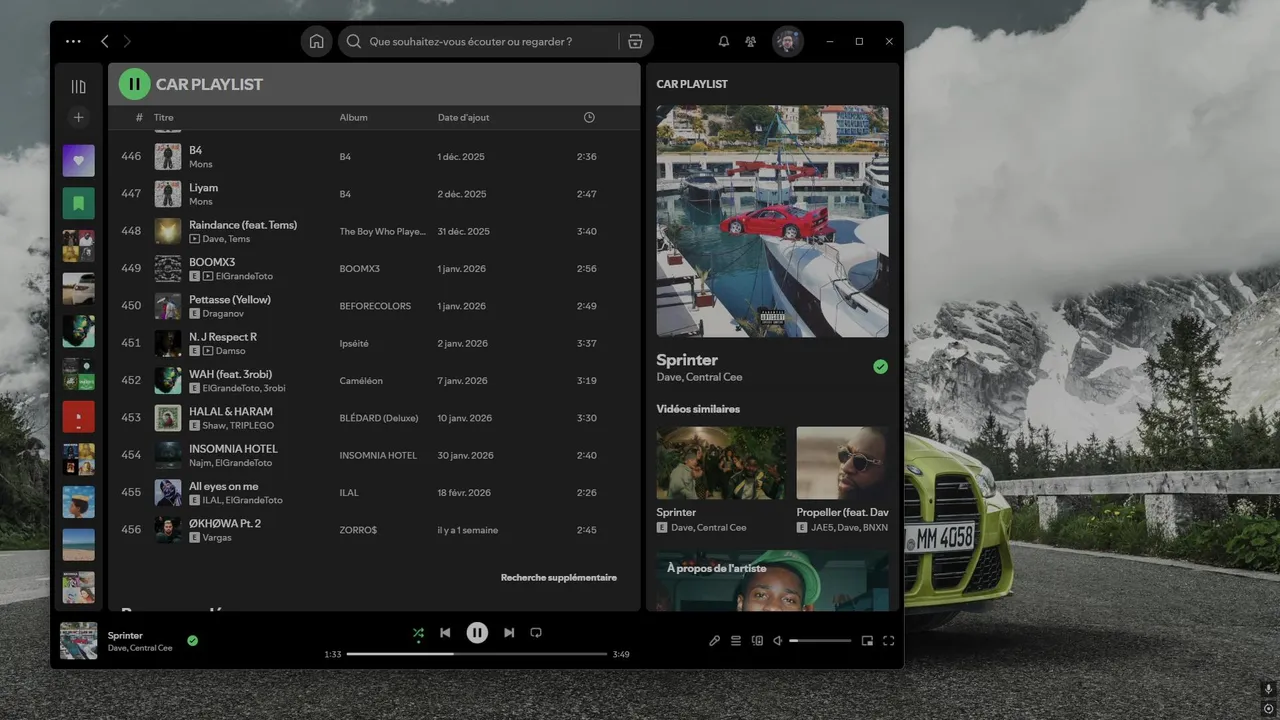
Task: Open connect to a device
Action: 757,641
